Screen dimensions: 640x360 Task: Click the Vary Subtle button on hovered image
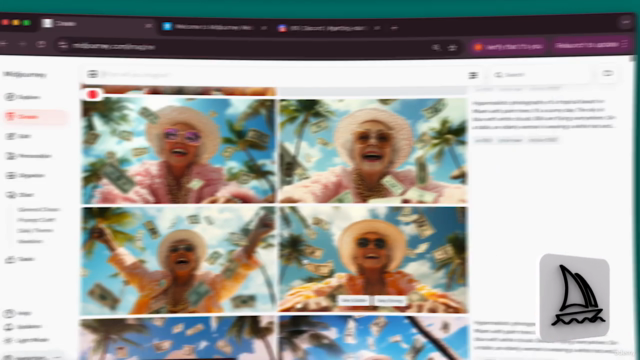(354, 300)
